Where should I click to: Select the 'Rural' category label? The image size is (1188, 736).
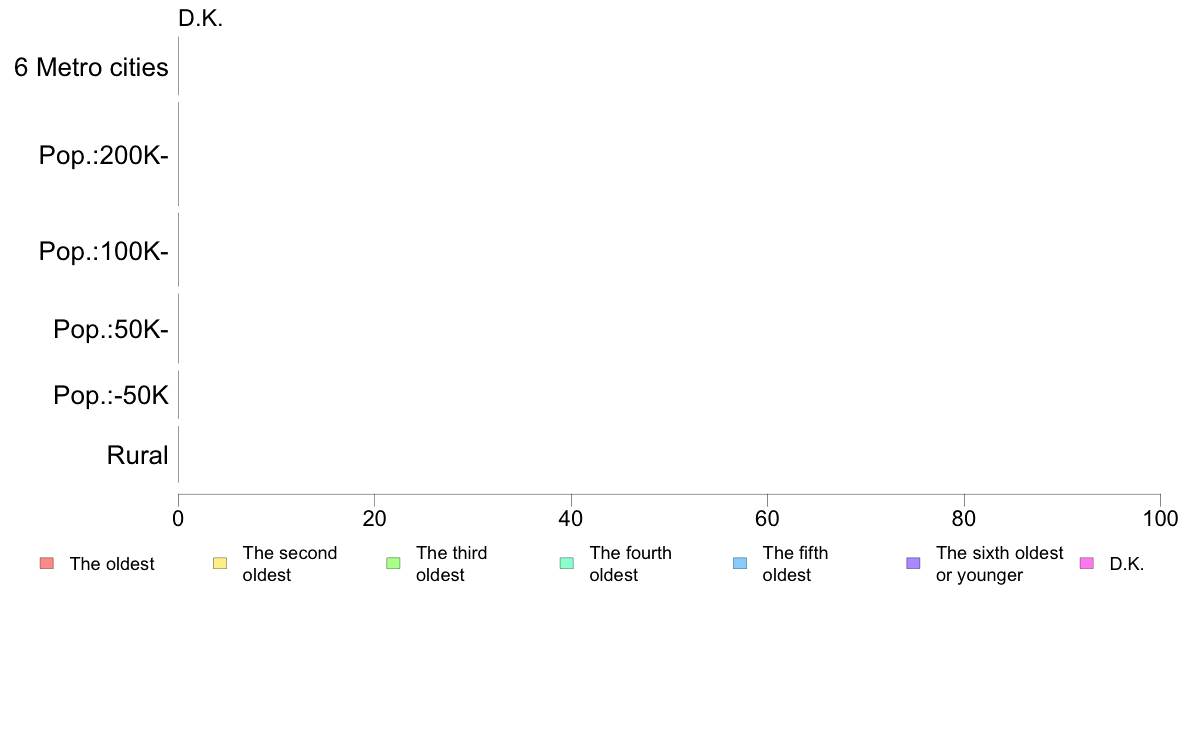[137, 456]
